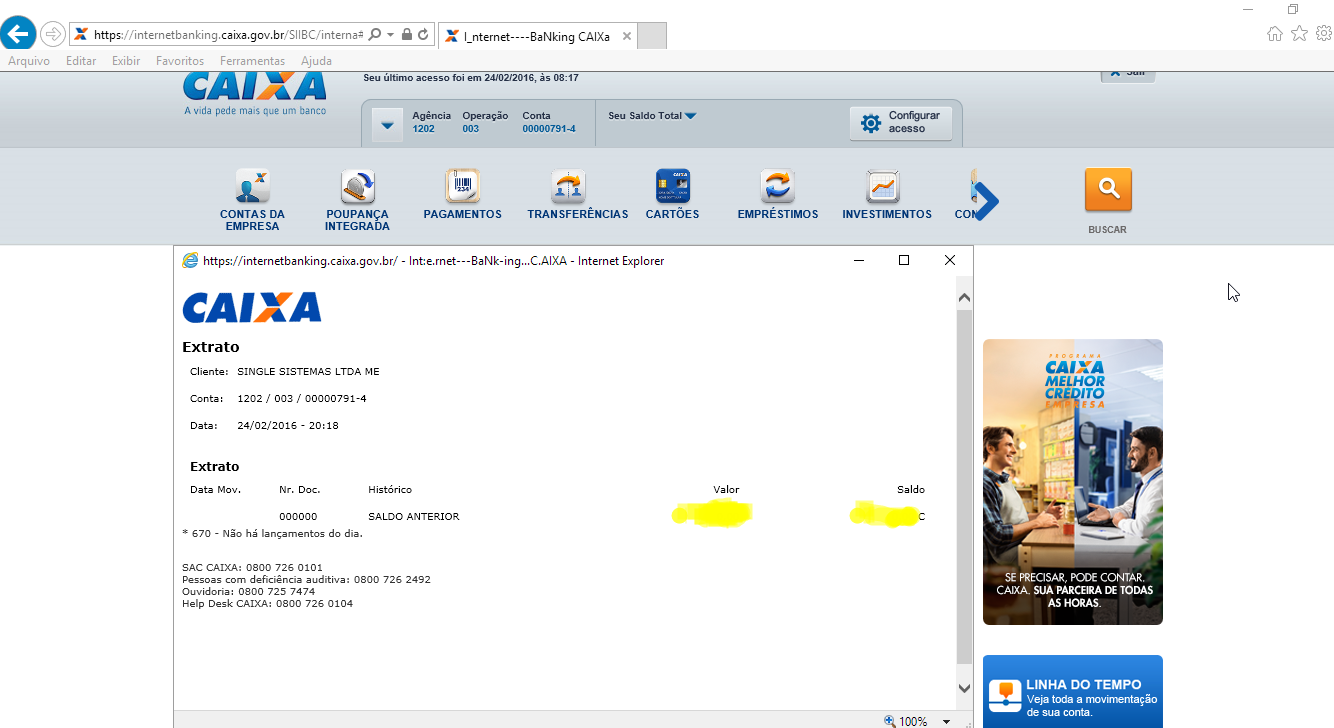Screen dimensions: 1334x728
Task: Click the Contas da Empresa label
Action: coord(252,220)
